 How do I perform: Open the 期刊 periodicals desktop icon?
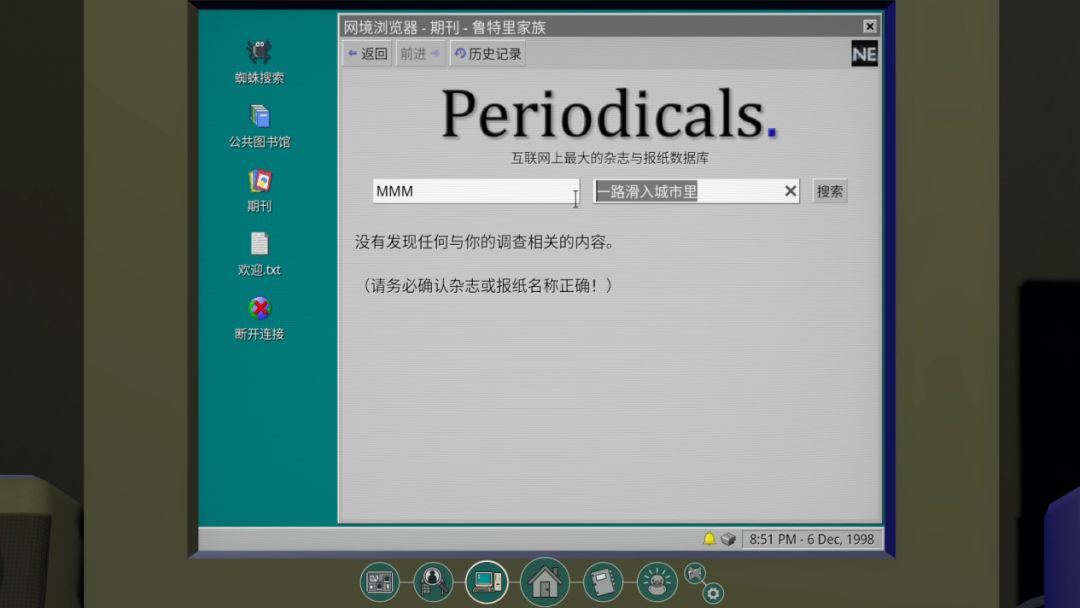259,191
